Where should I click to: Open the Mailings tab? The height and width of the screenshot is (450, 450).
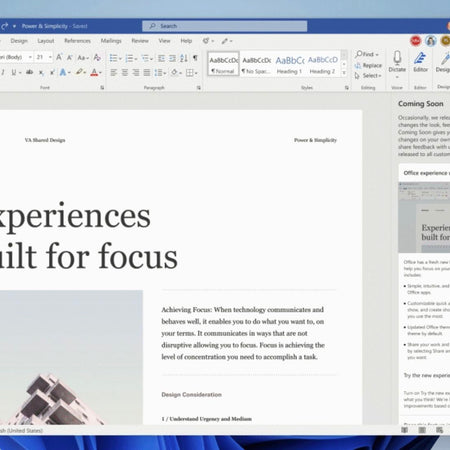point(111,41)
